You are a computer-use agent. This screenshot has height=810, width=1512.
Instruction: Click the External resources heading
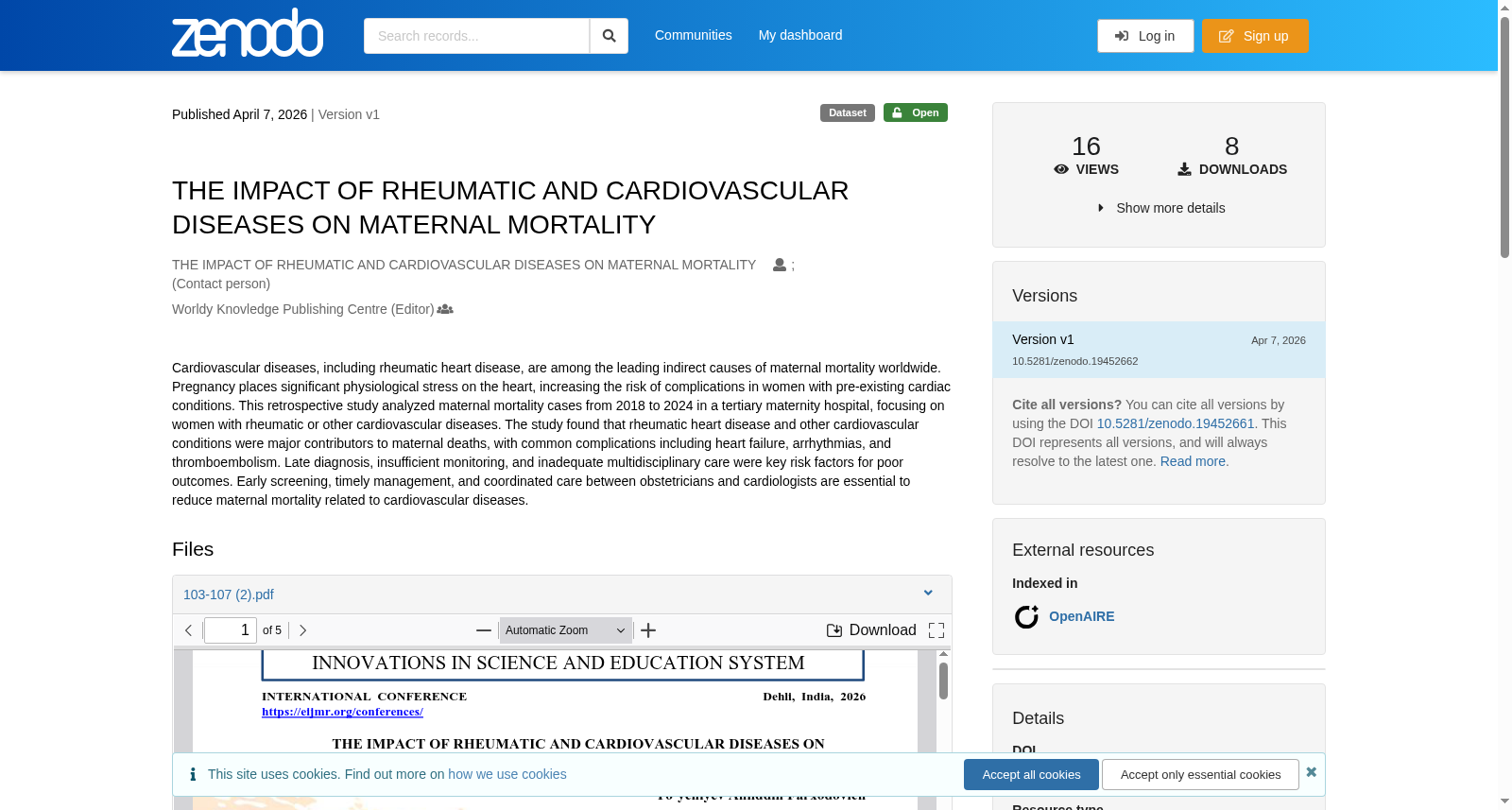click(x=1083, y=550)
